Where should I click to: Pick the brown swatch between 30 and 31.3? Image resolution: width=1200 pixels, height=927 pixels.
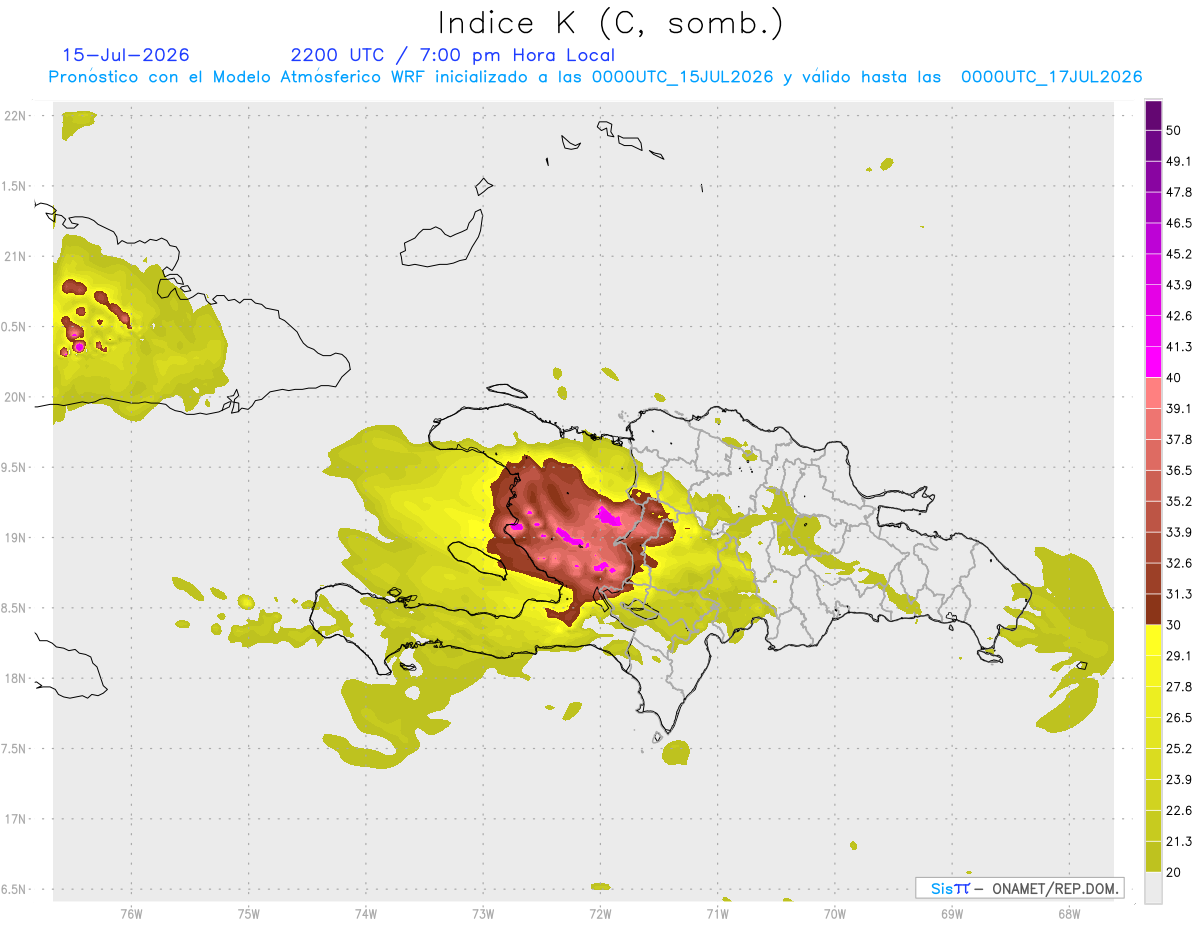click(1153, 609)
